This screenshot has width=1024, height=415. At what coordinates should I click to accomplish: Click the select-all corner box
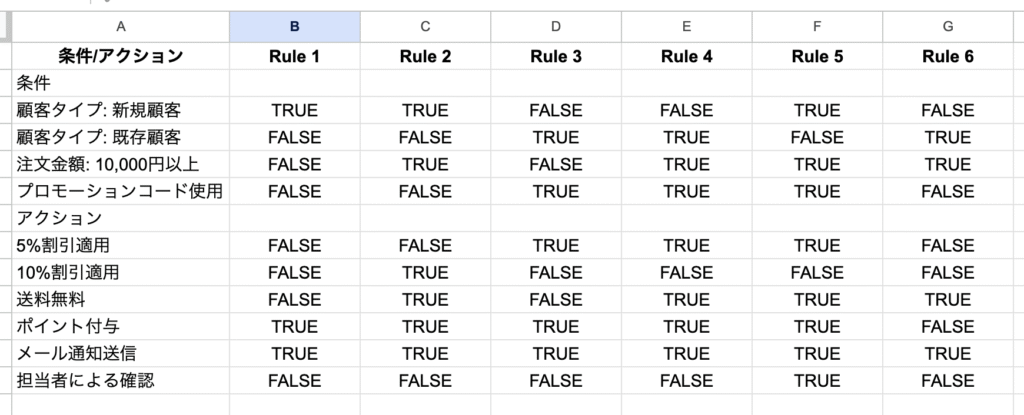(x=5, y=27)
